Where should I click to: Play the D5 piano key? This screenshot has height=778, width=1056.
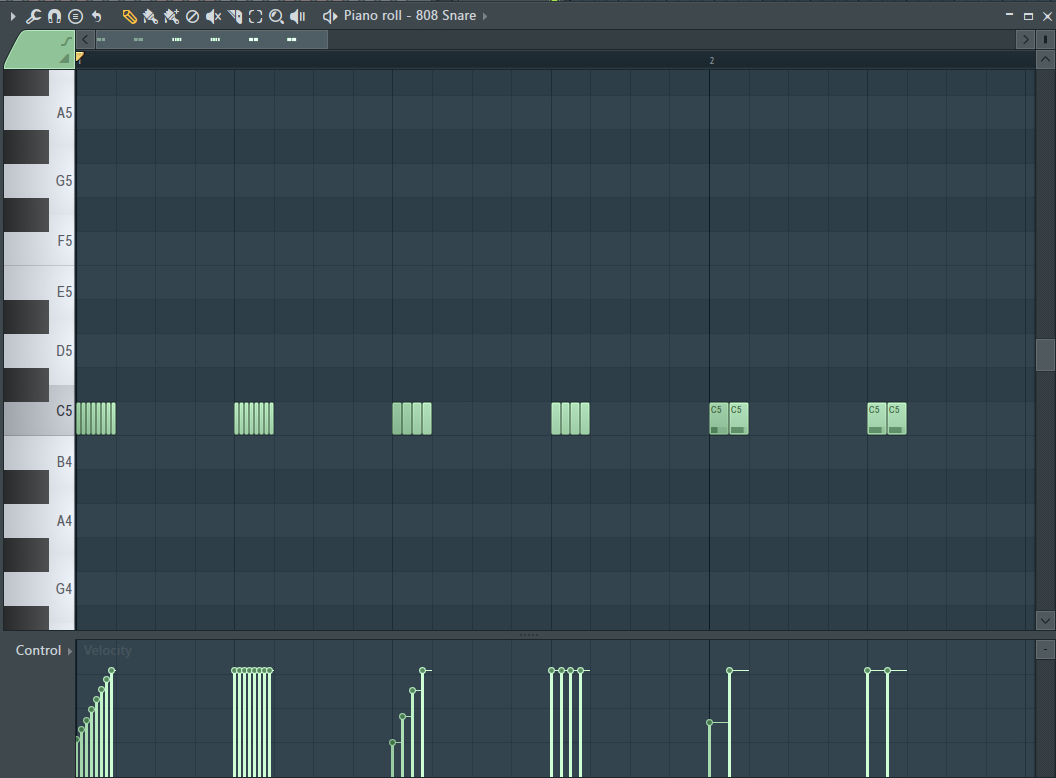click(39, 351)
